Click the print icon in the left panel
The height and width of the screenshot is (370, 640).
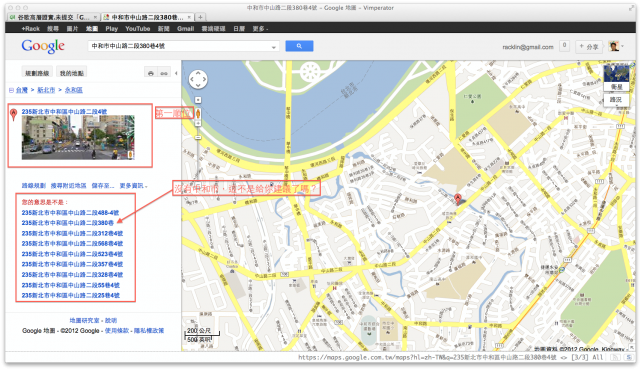pyautogui.click(x=151, y=73)
